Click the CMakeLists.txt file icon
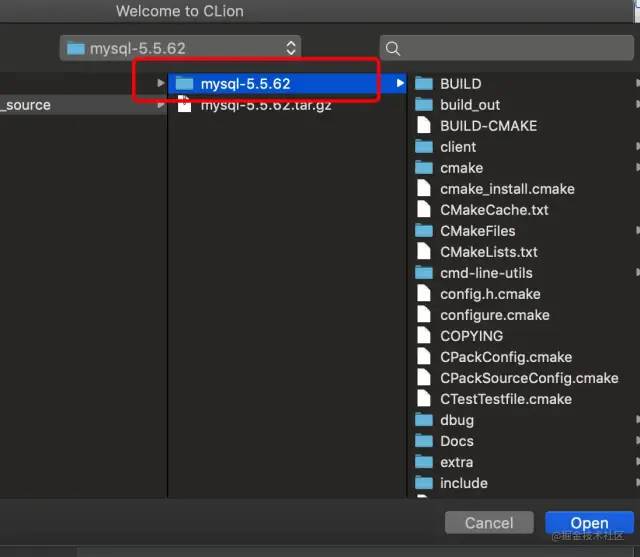Viewport: 640px width, 557px height. click(x=424, y=251)
